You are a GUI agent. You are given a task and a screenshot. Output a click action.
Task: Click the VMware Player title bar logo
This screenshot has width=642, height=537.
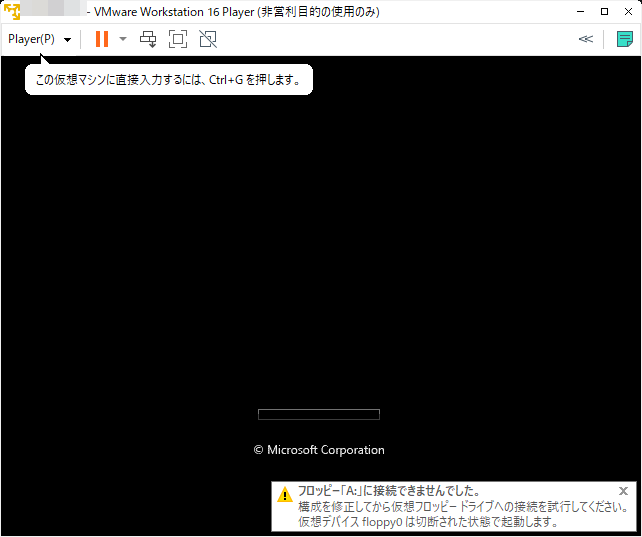click(12, 11)
